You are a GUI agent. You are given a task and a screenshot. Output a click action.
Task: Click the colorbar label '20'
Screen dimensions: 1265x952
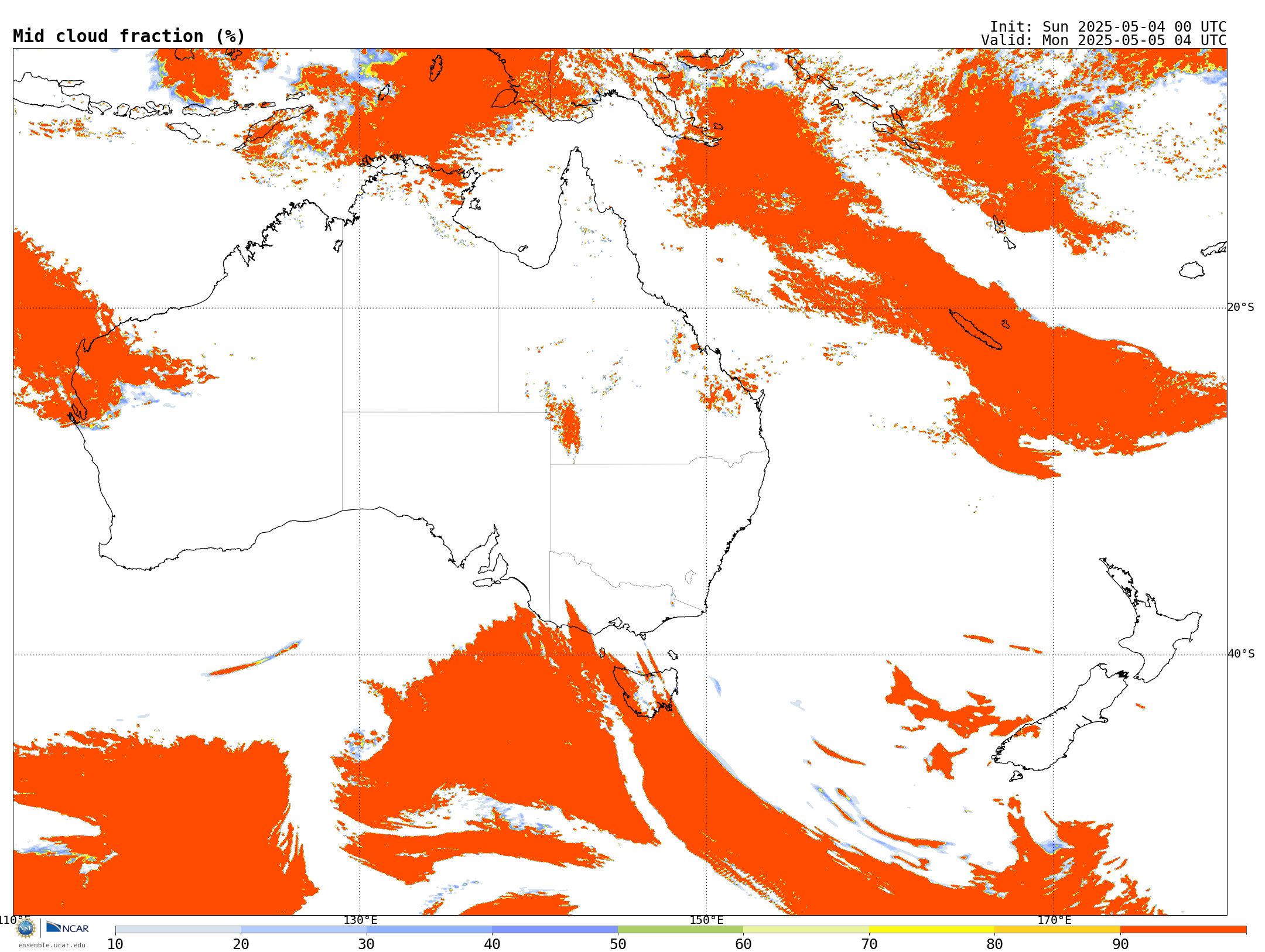(241, 944)
